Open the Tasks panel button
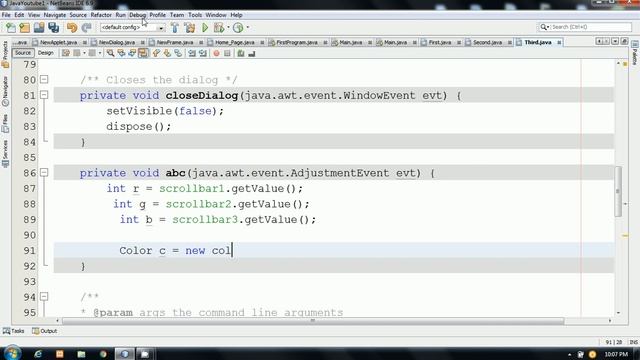The image size is (640, 360). point(13,331)
